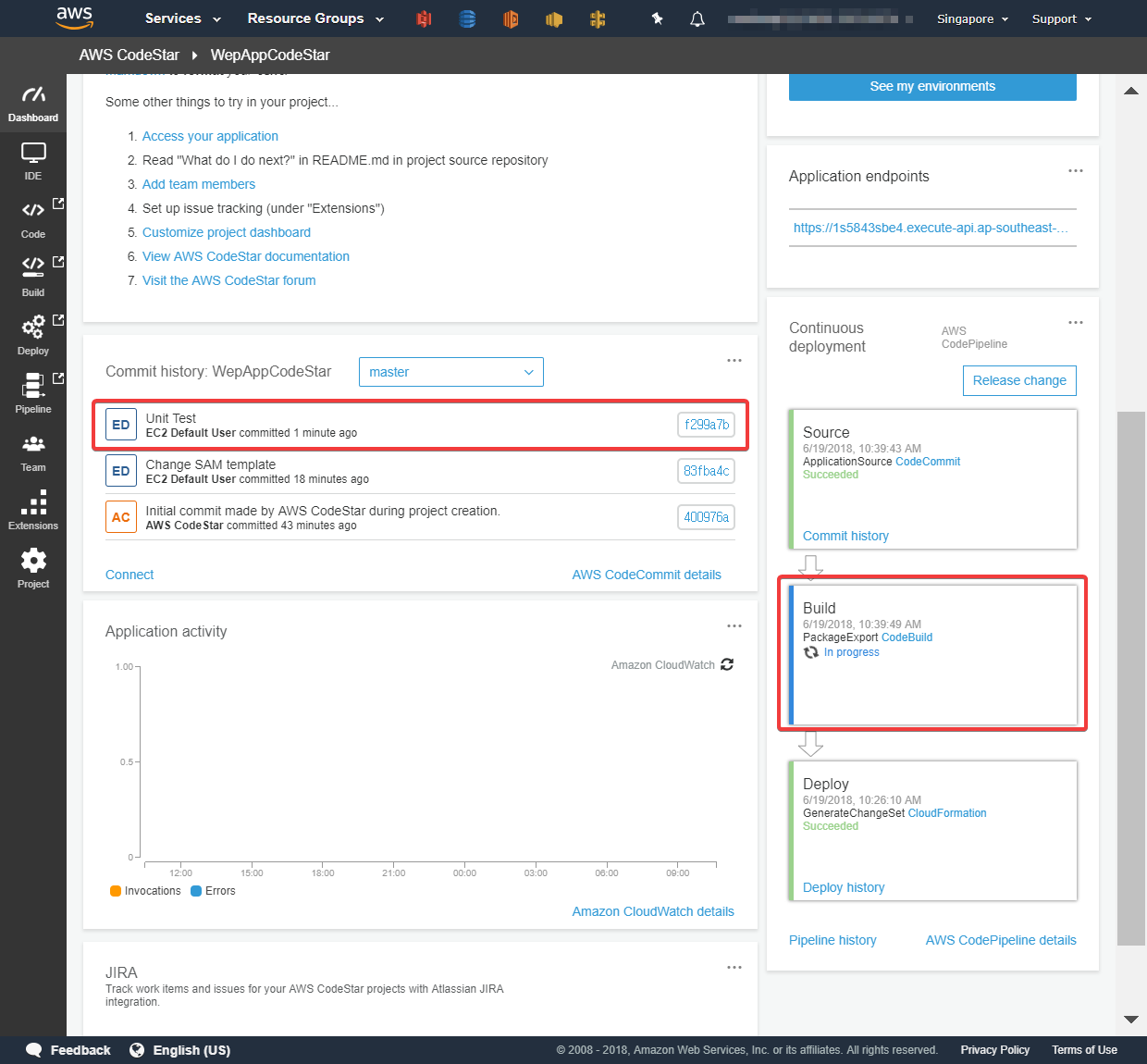Open AWS CodeCommit details link
Viewport: 1147px width, 1064px height.
(647, 575)
